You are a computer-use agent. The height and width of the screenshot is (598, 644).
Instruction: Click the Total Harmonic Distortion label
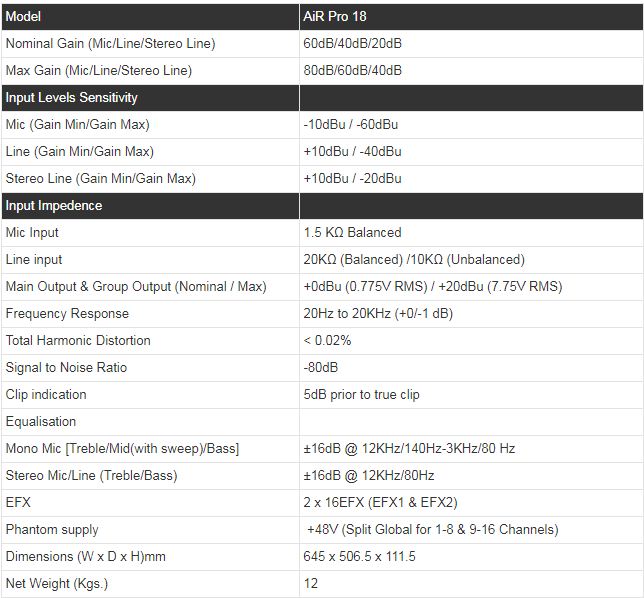(78, 341)
